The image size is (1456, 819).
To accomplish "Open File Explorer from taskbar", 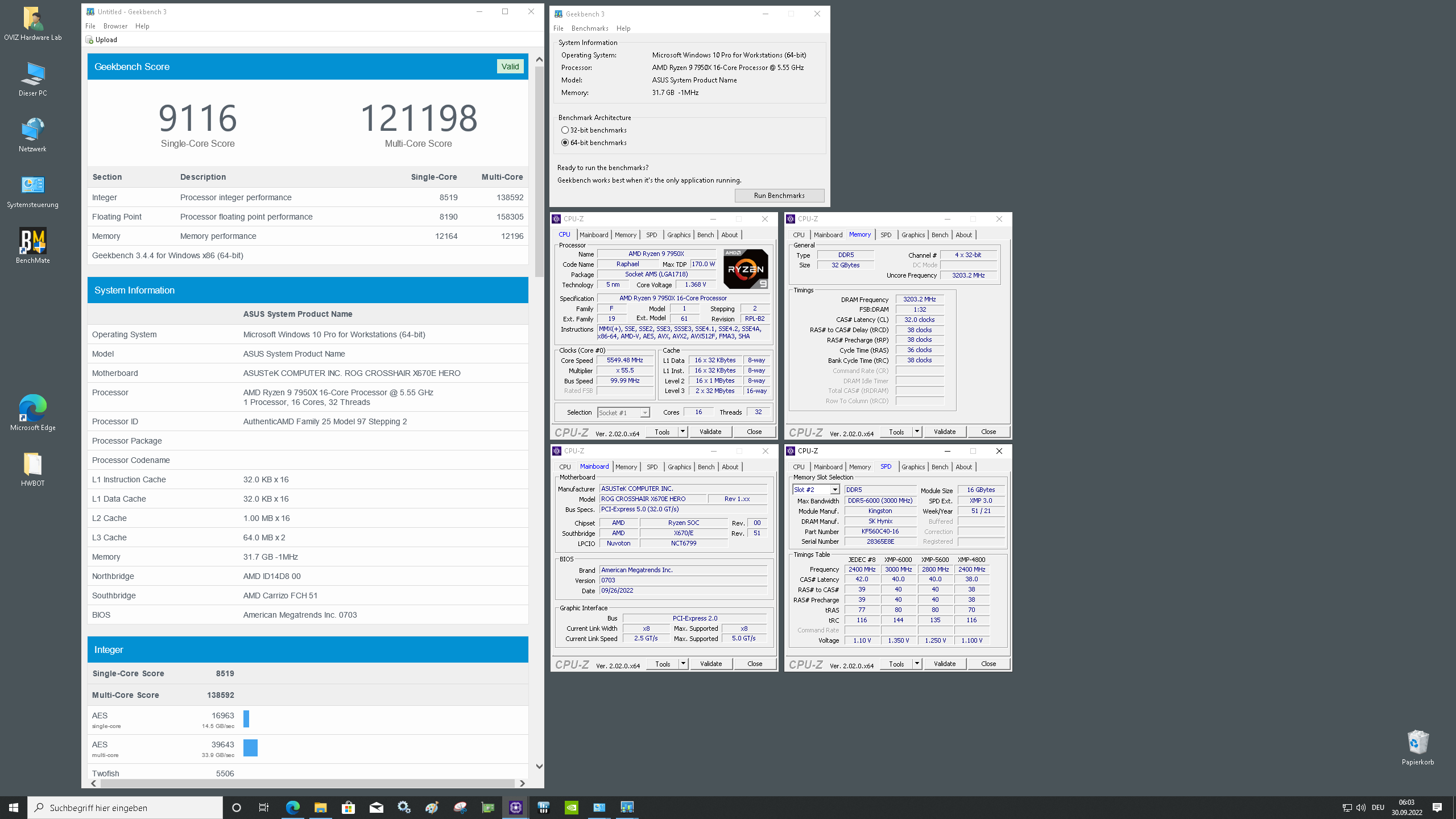I will click(320, 808).
